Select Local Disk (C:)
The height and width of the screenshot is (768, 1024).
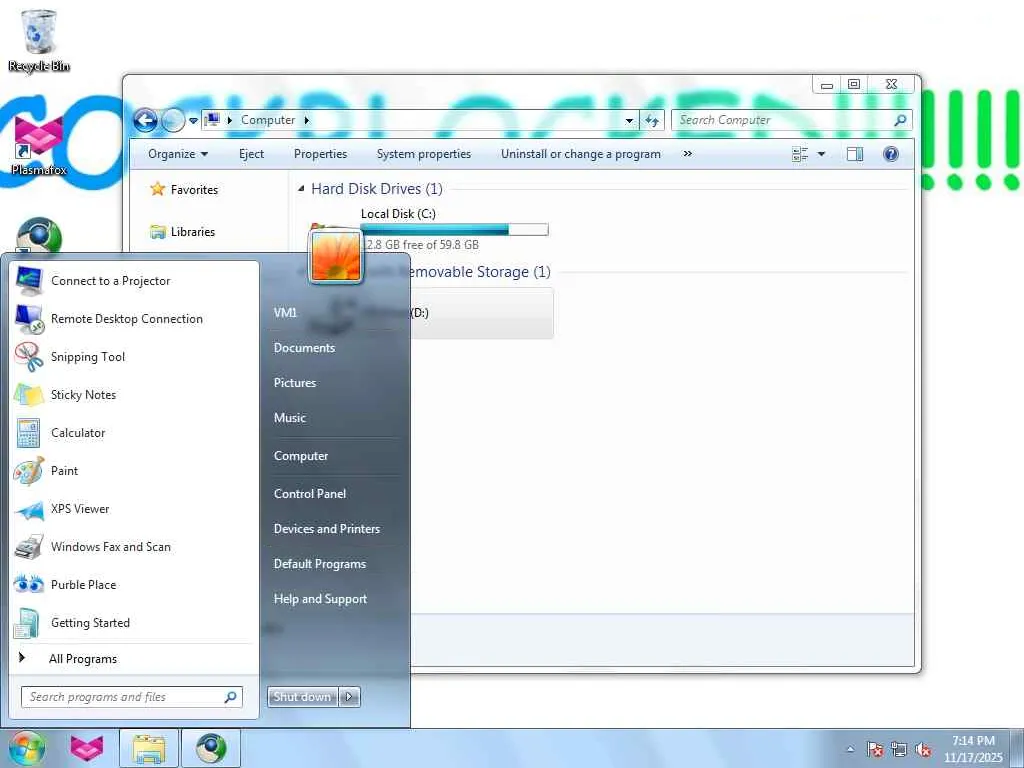click(x=428, y=229)
